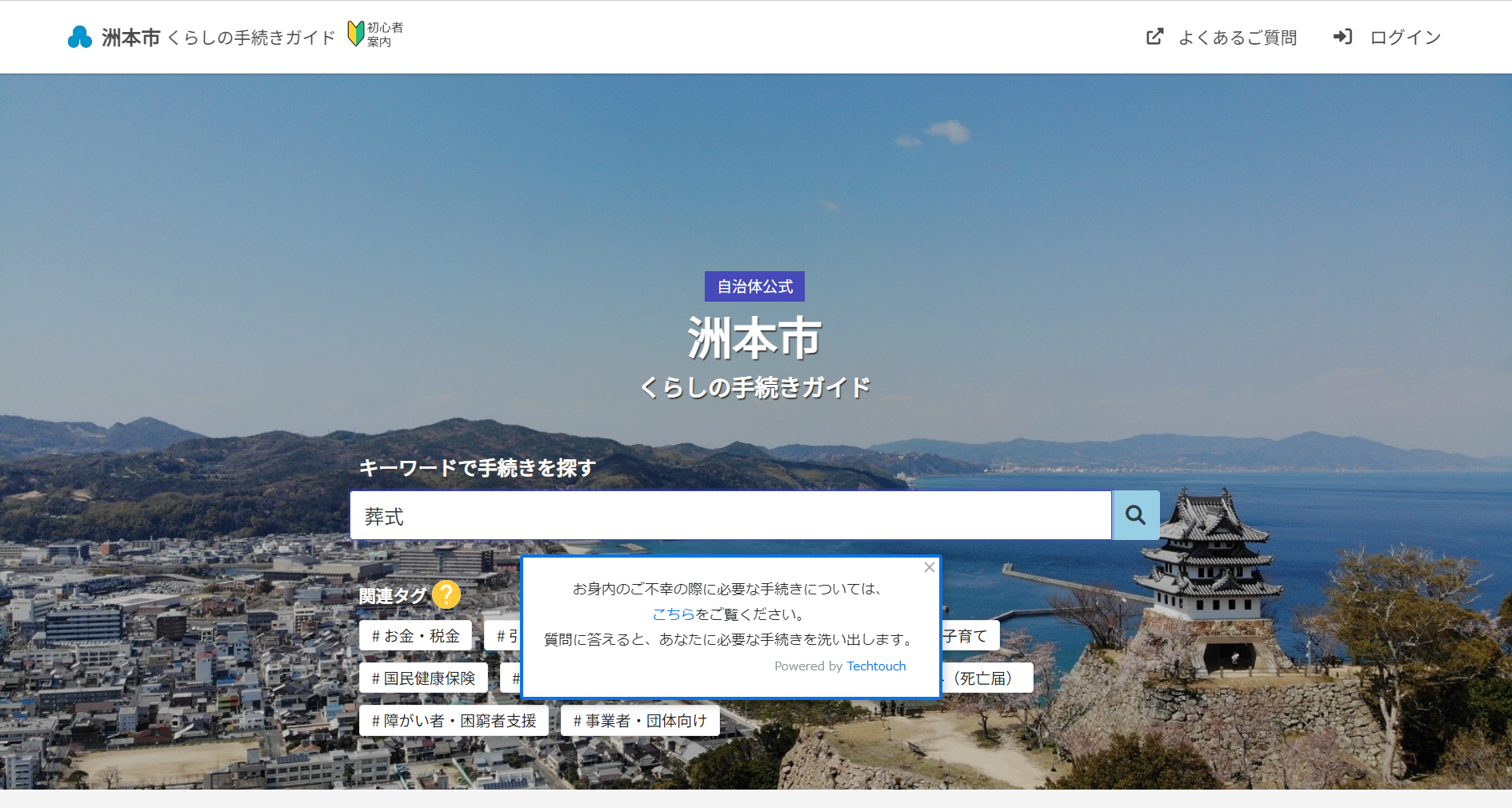Click the external link icon beside よくあるご質問
The width and height of the screenshot is (1512, 808).
tap(1154, 36)
